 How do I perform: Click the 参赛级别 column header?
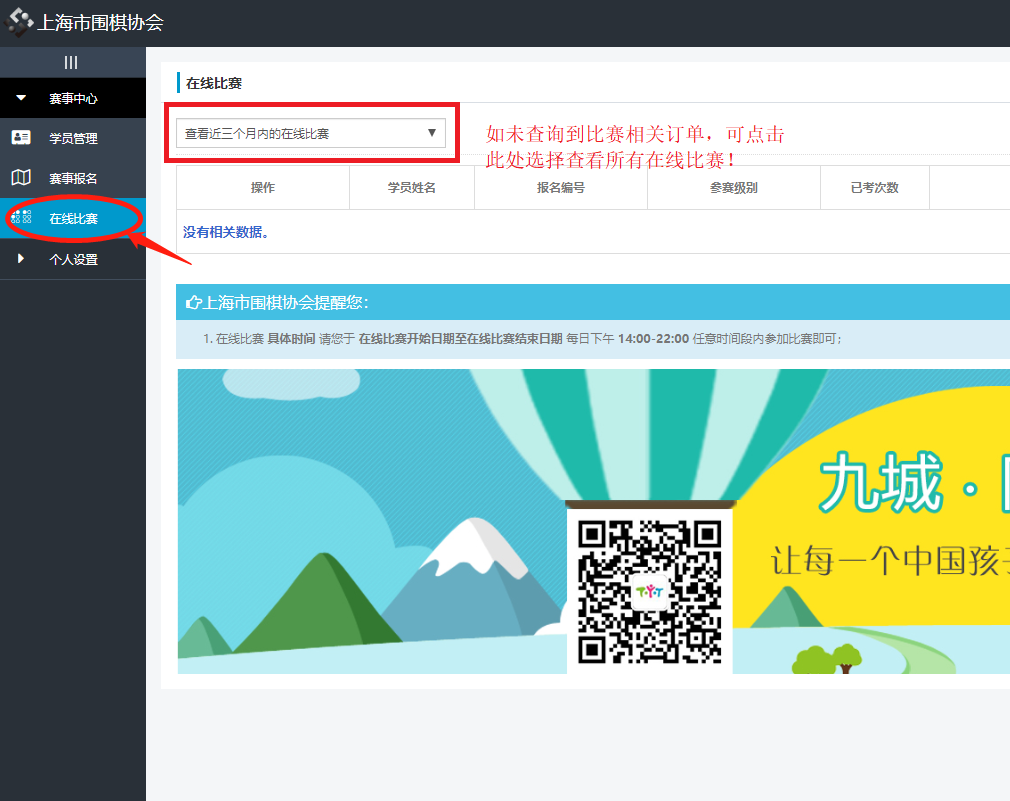coord(733,188)
